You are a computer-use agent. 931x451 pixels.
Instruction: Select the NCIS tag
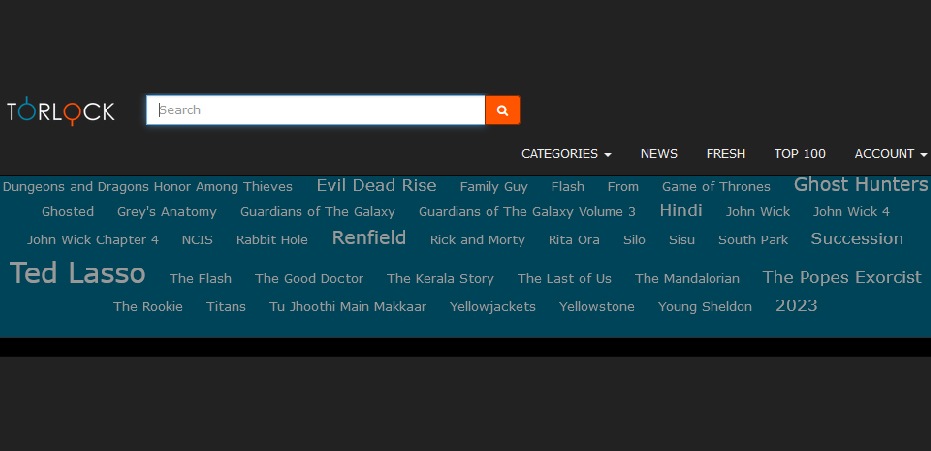pos(197,240)
